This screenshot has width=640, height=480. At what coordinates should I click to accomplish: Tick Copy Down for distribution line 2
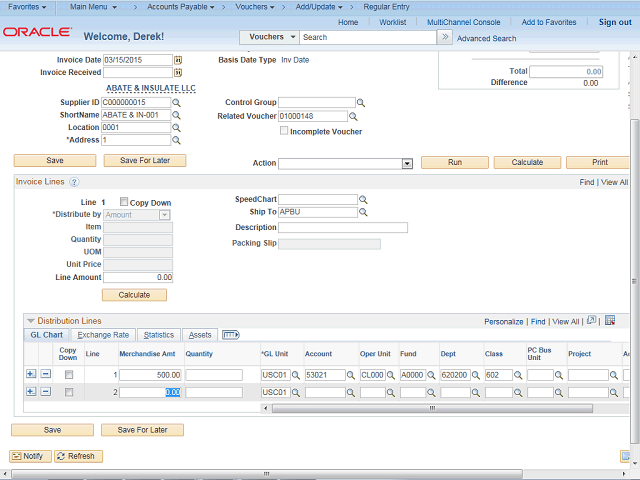[x=68, y=393]
